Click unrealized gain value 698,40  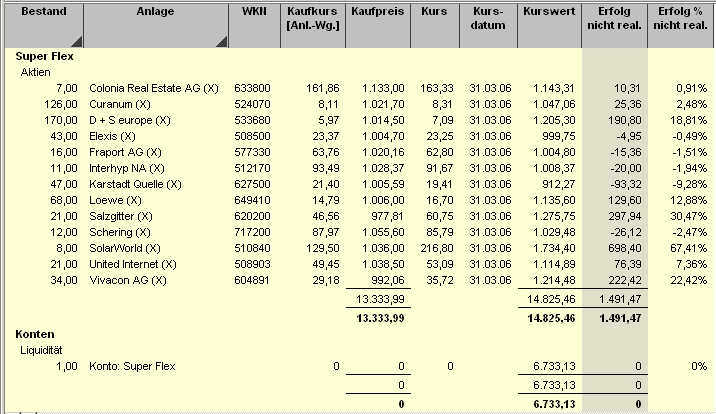click(625, 248)
